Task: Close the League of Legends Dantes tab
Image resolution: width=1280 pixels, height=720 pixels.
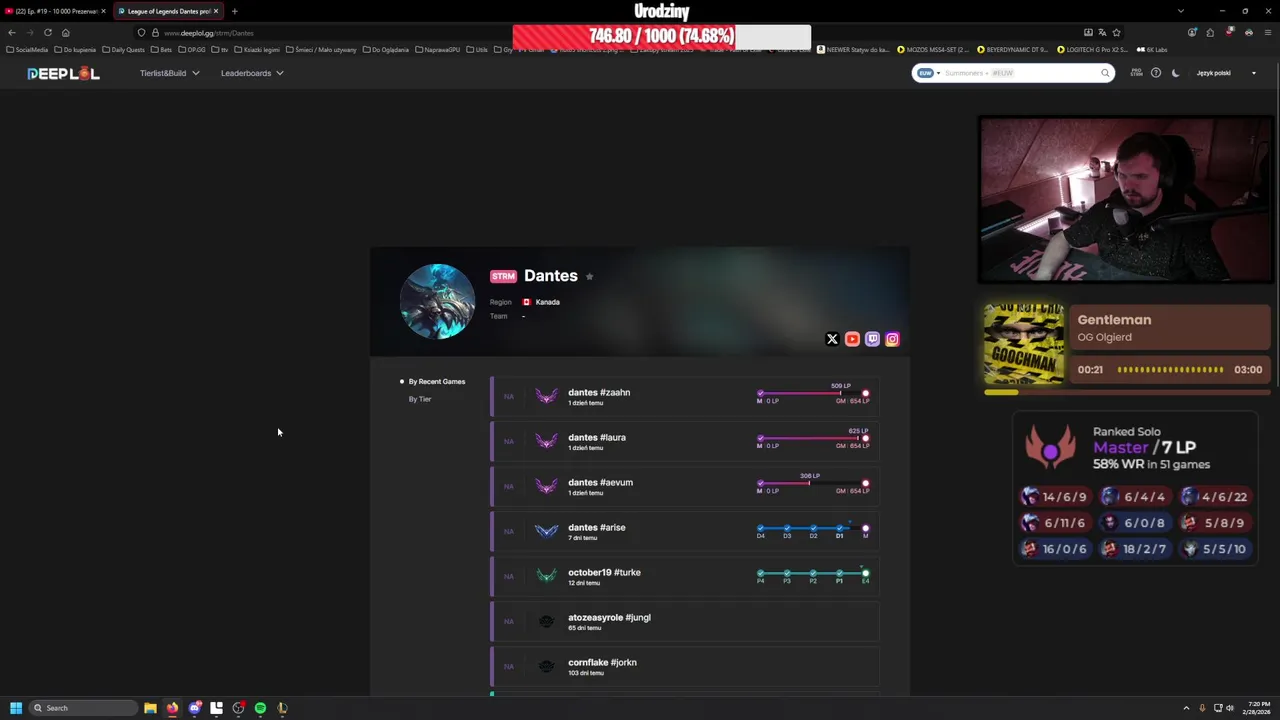Action: [x=215, y=11]
